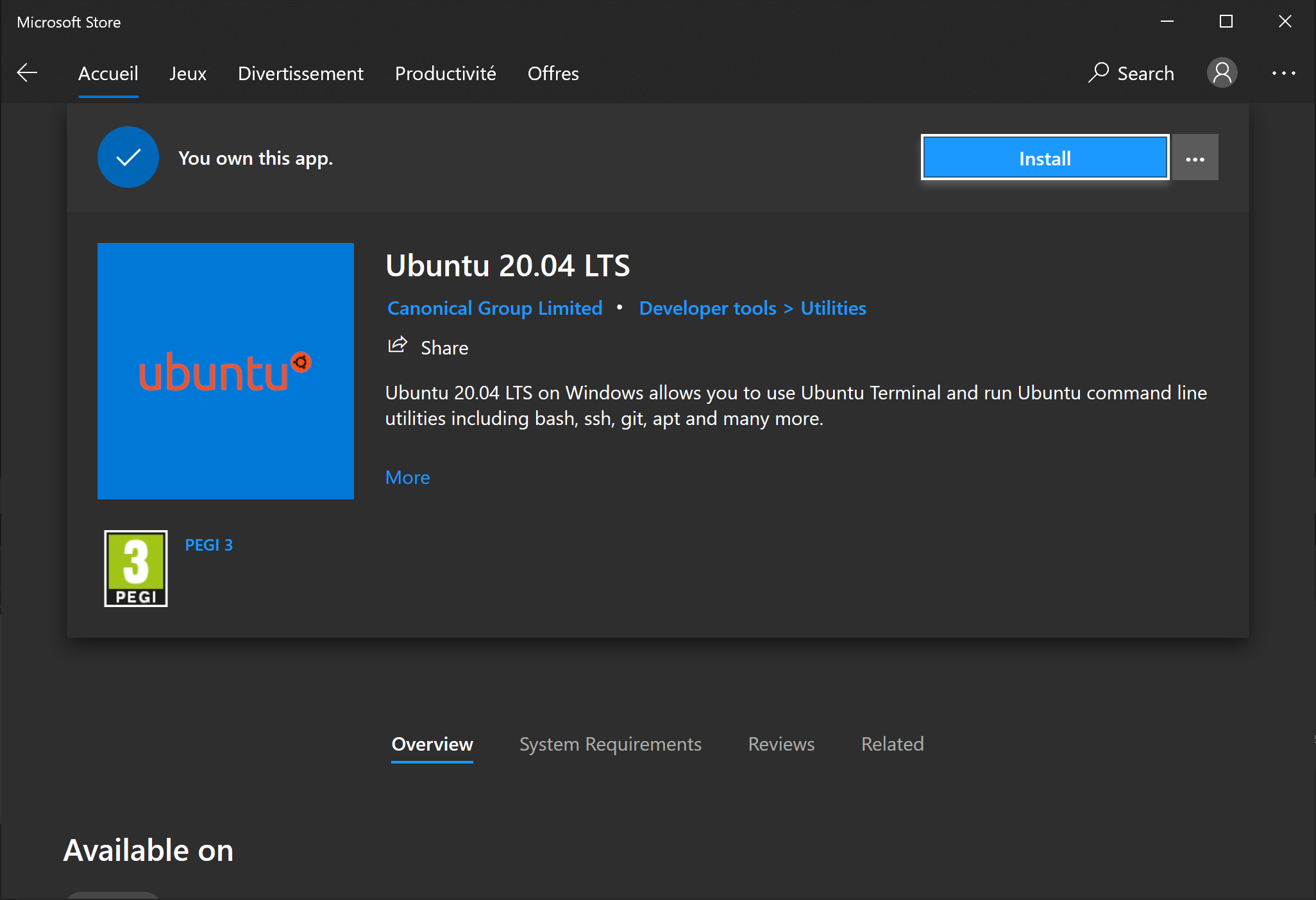Viewport: 1316px width, 900px height.
Task: Open the user account profile icon
Action: coord(1222,73)
